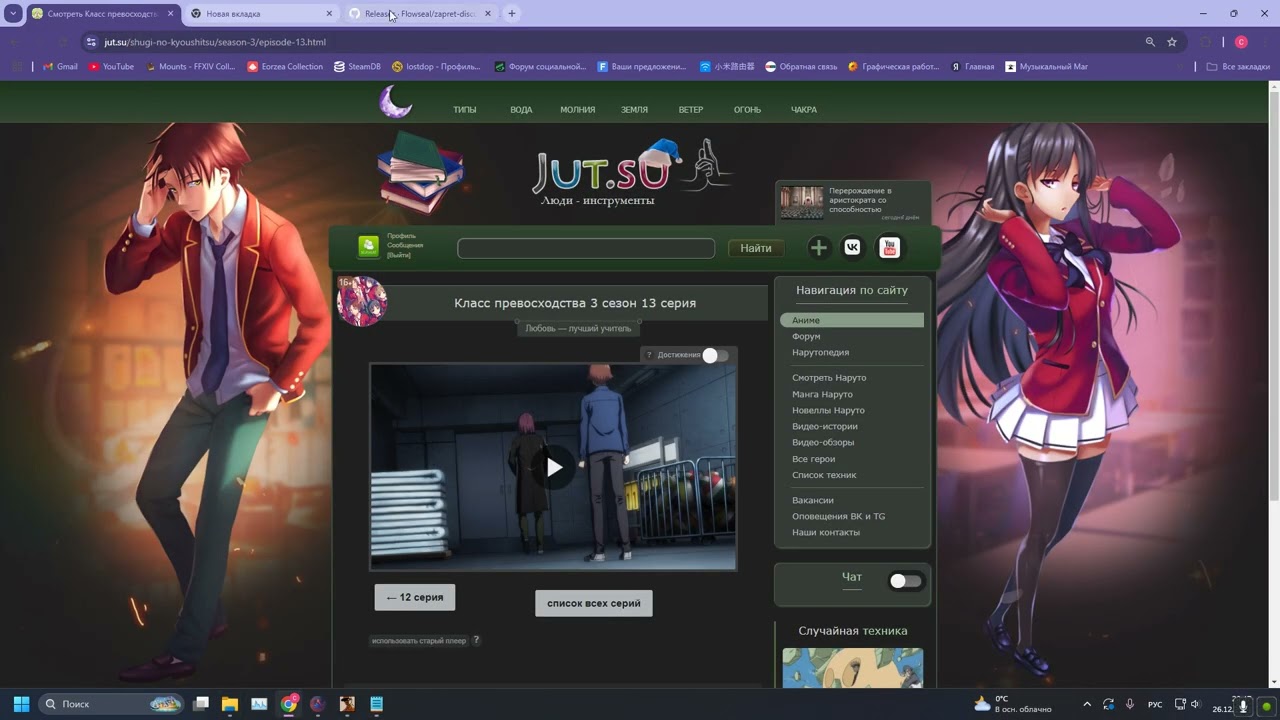Open the user avatar icon beside Профиль
The image size is (1280, 720).
(x=369, y=246)
